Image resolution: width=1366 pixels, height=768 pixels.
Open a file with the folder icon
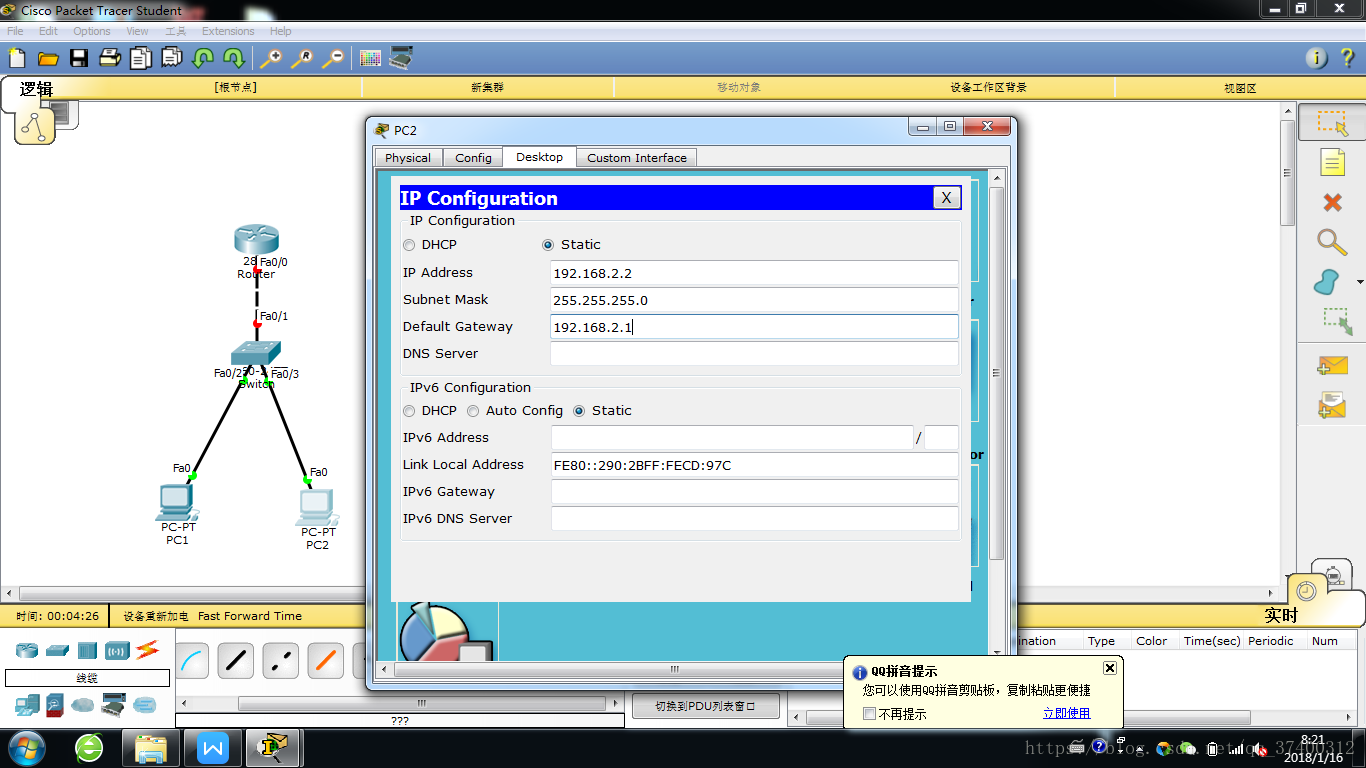[x=48, y=58]
